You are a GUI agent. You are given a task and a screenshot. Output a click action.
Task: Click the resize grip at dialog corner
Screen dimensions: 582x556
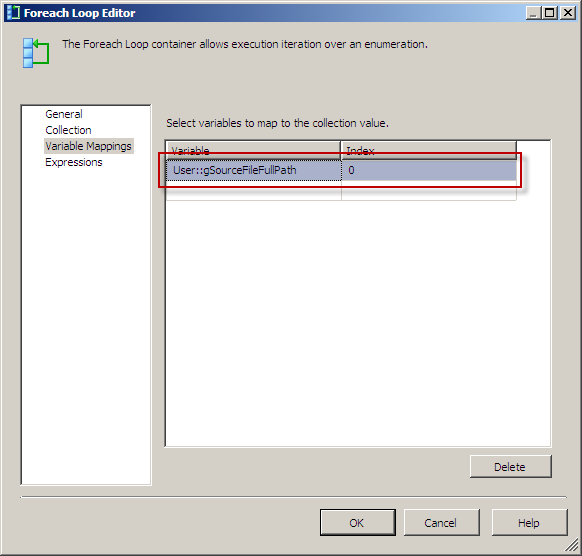(572, 546)
